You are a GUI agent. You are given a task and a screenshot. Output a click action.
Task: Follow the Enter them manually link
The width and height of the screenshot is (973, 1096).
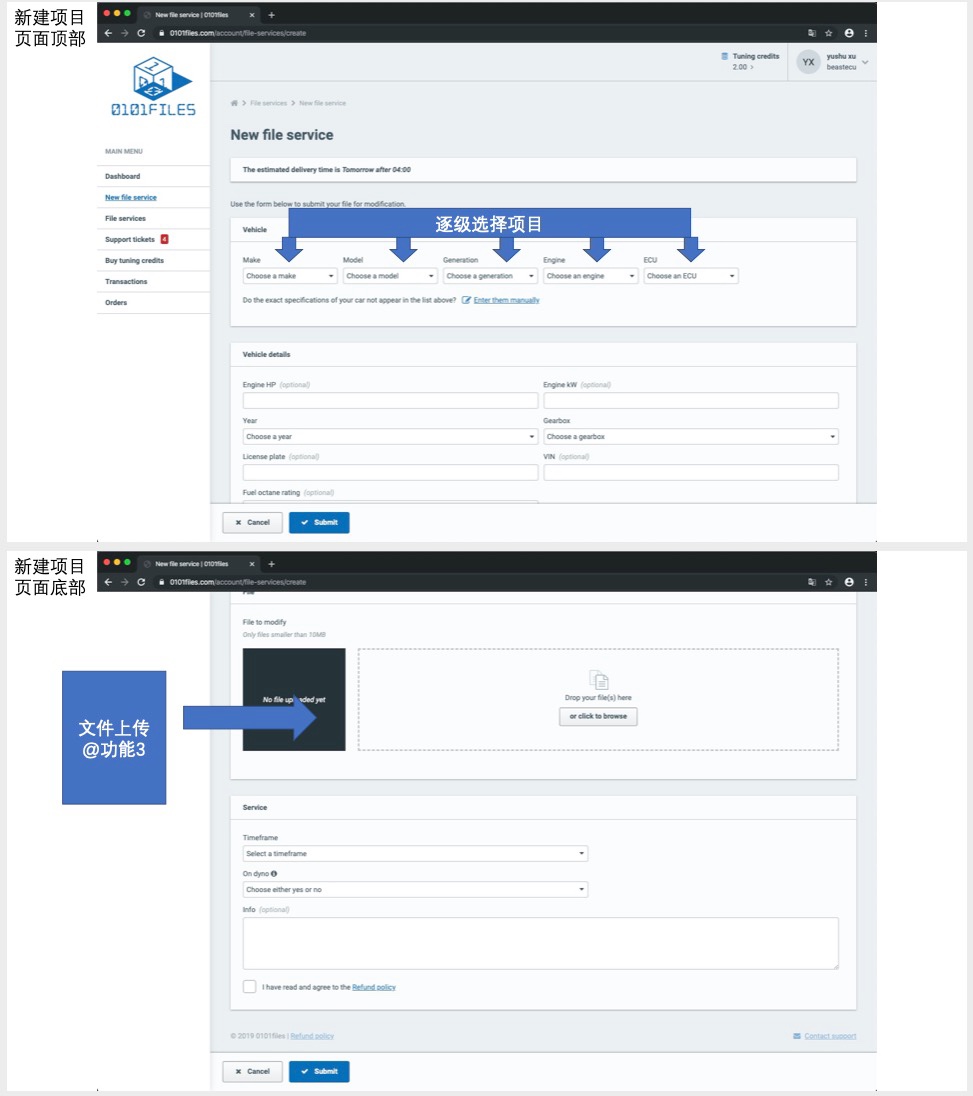pos(506,300)
